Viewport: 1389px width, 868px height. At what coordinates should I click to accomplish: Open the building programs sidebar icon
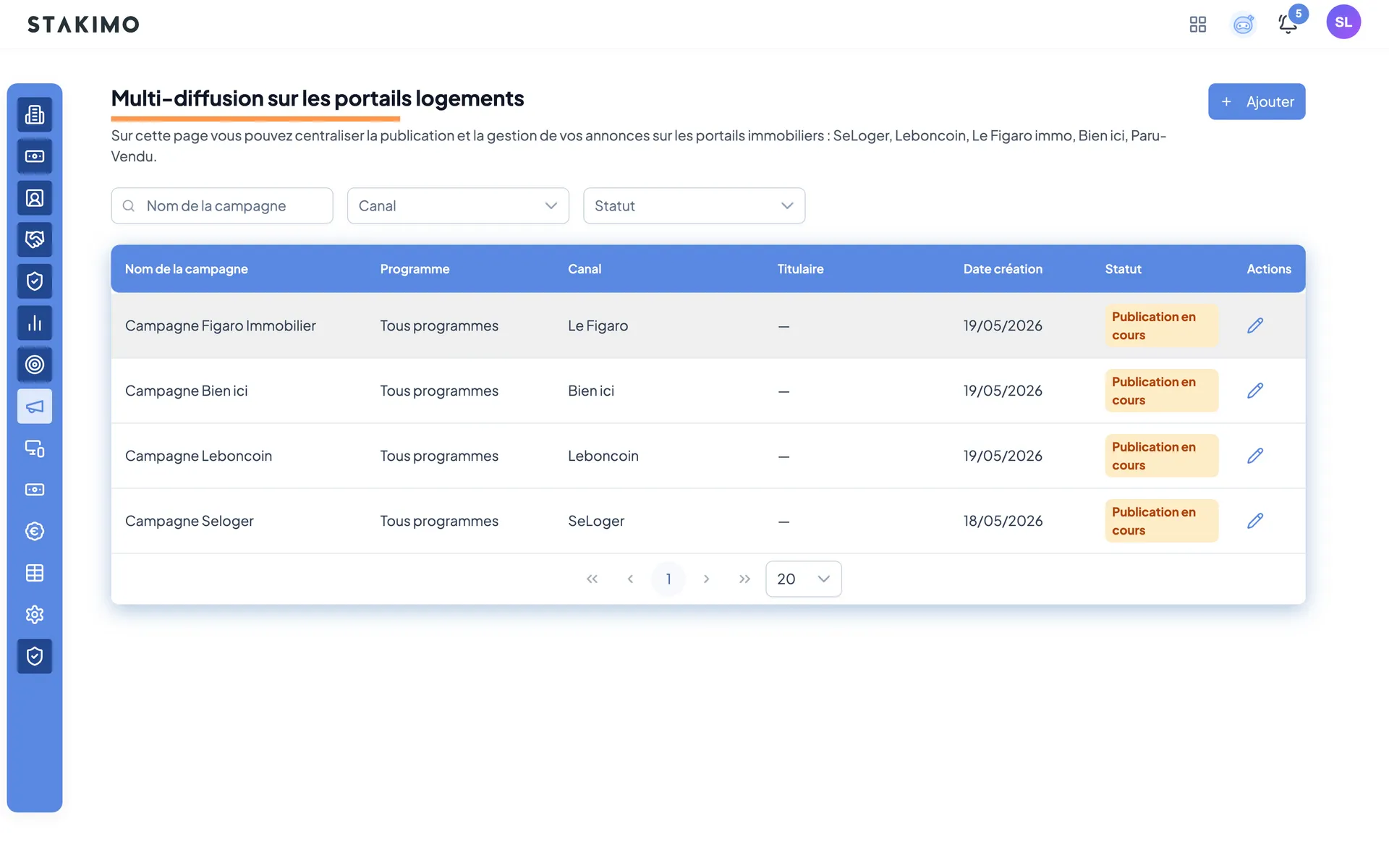pos(35,114)
